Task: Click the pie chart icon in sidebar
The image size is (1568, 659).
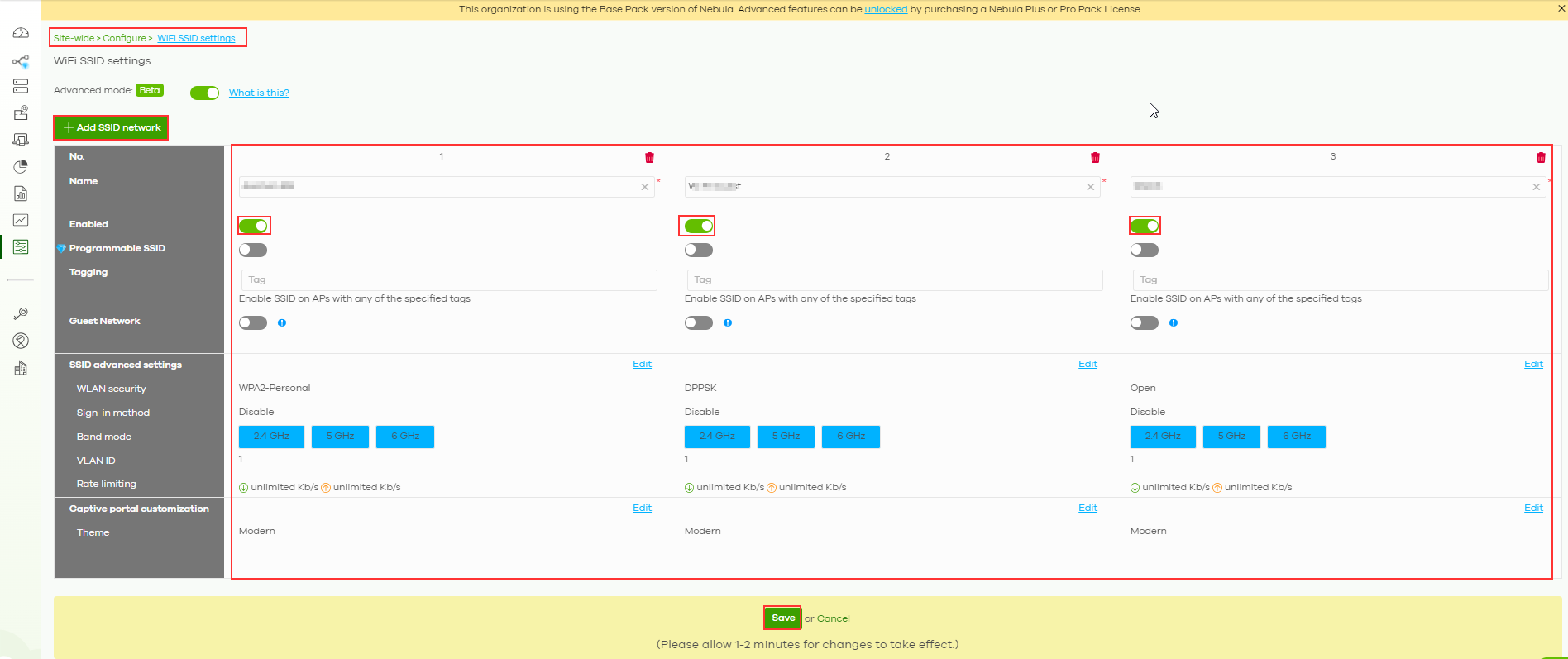Action: click(x=21, y=166)
